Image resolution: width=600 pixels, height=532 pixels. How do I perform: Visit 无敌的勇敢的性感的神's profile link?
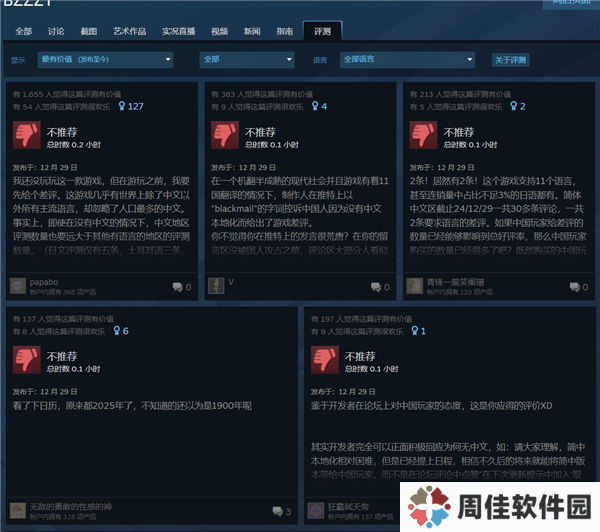click(70, 507)
